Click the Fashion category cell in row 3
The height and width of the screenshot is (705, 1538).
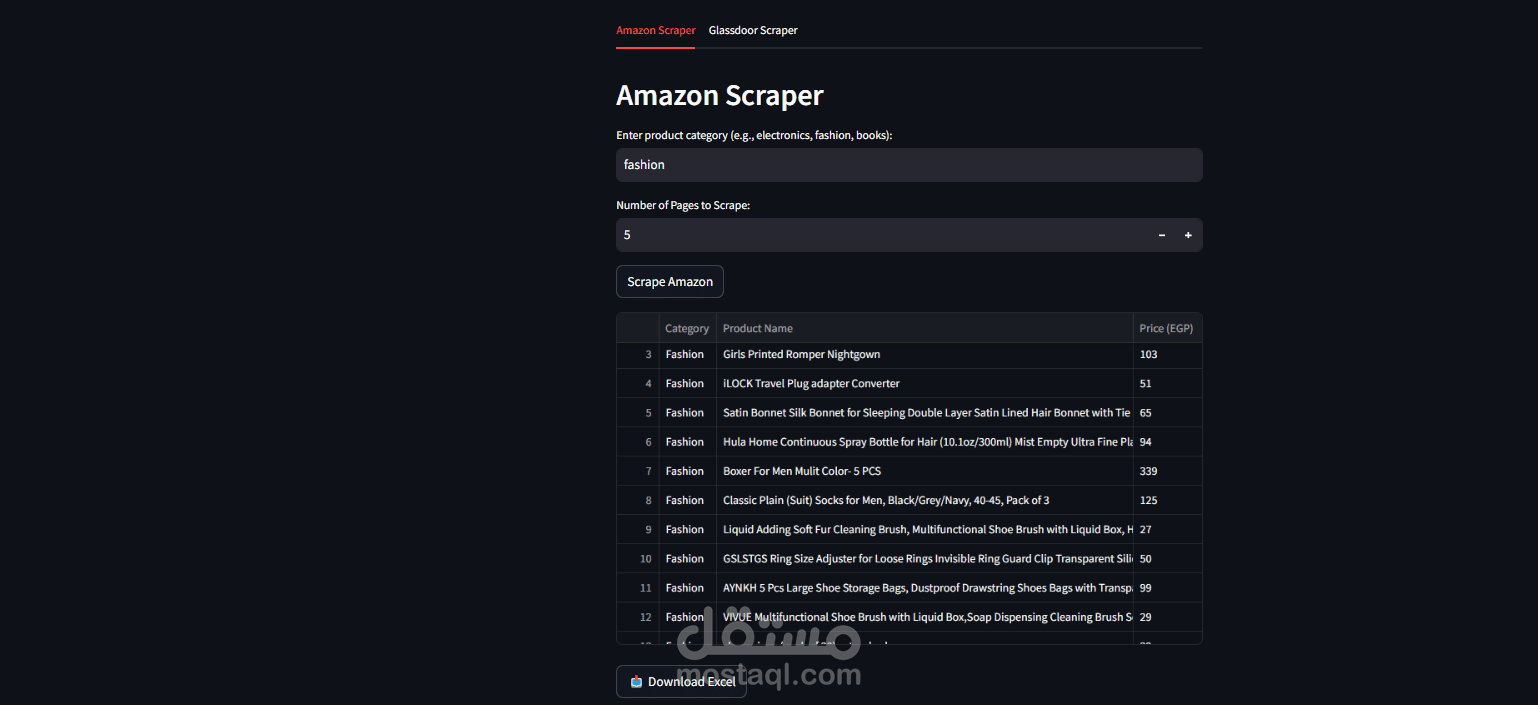(687, 355)
